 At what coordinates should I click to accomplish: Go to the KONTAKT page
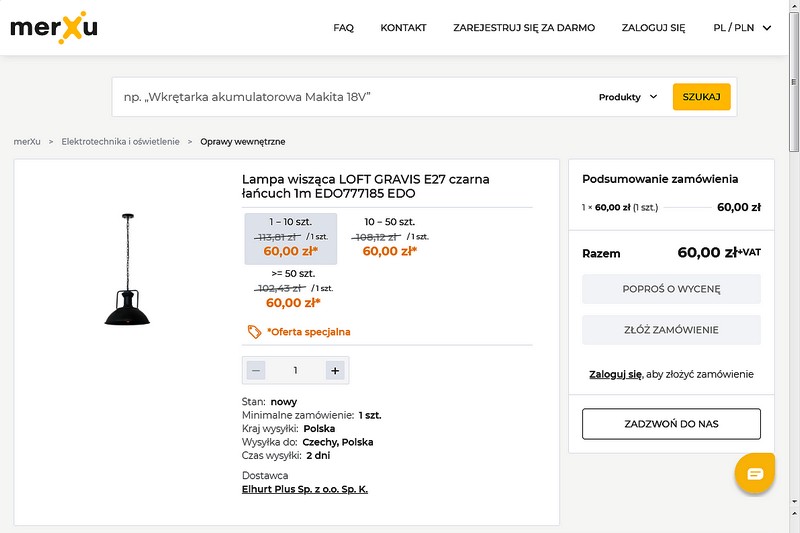point(403,28)
